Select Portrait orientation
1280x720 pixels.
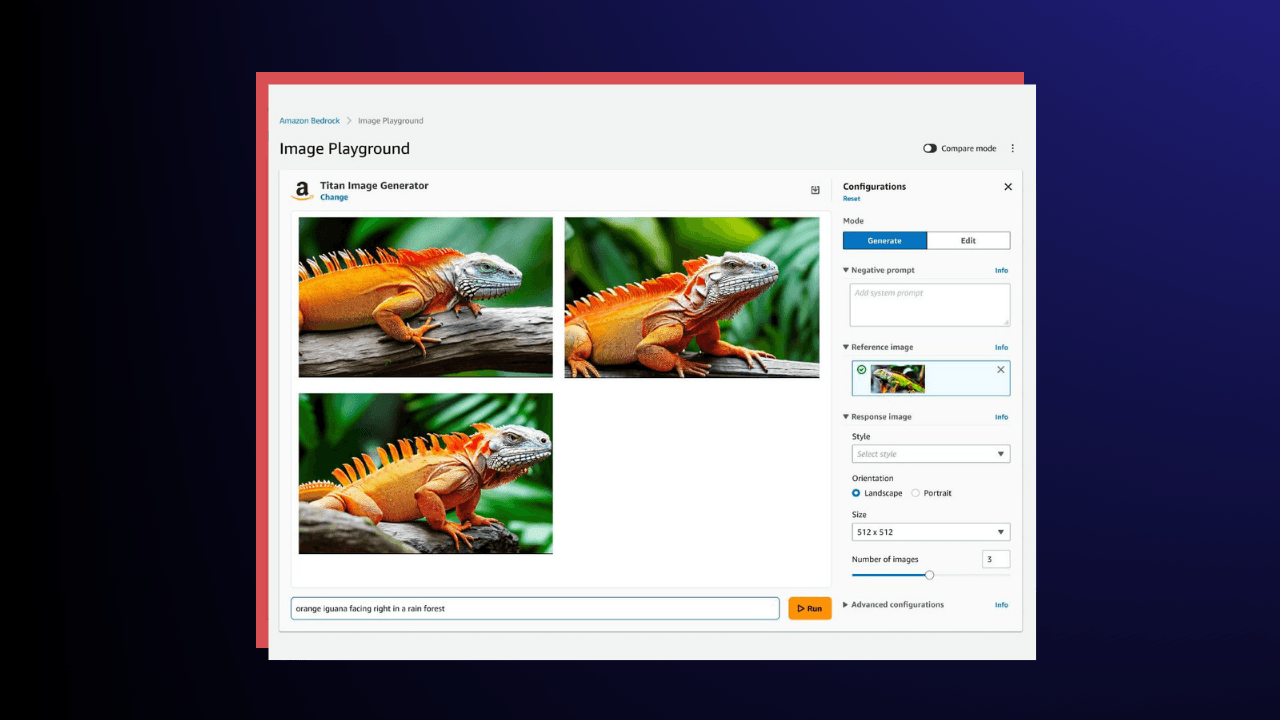(x=915, y=493)
